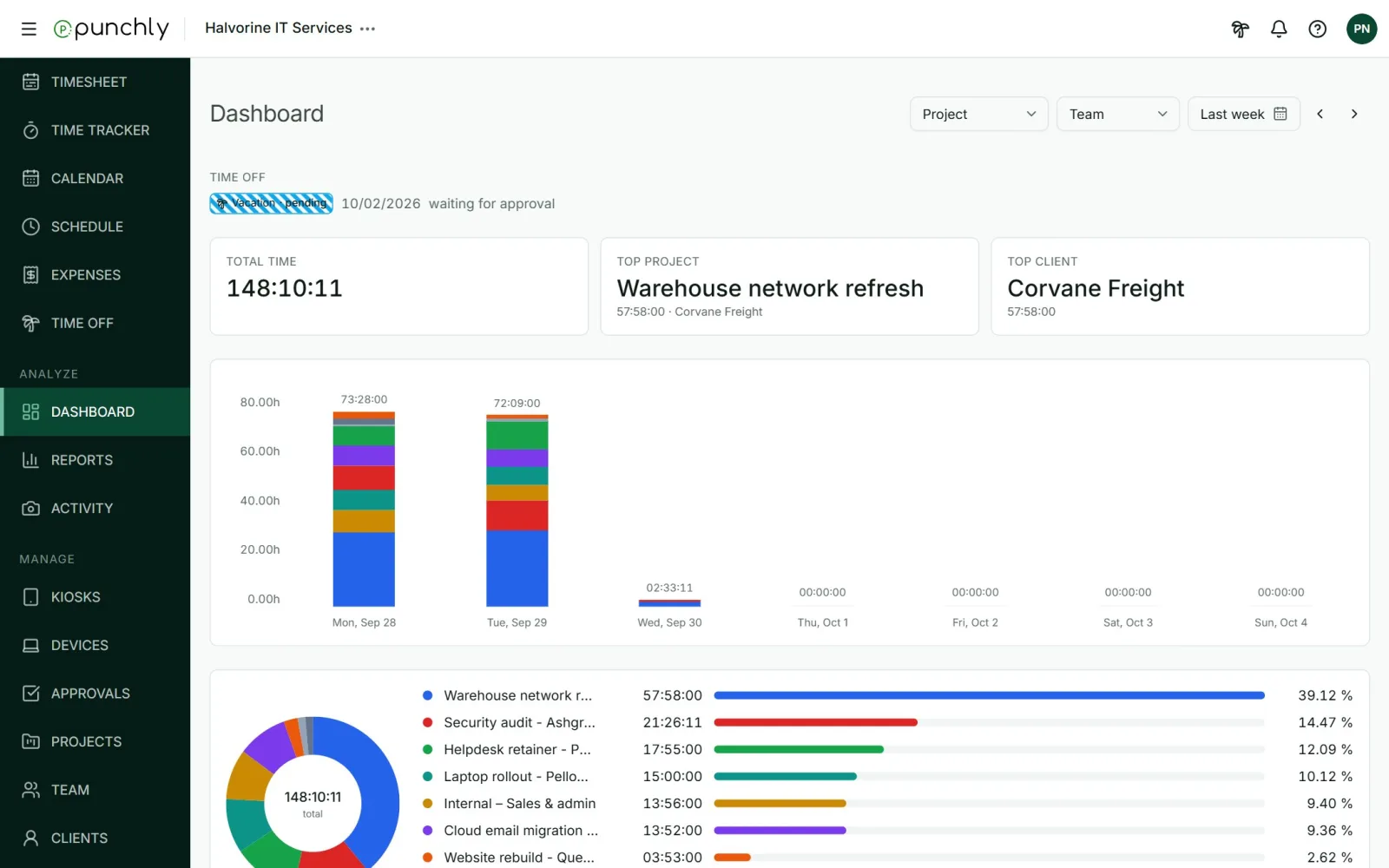The width and height of the screenshot is (1389, 868).
Task: Expand the Project filter dropdown
Action: point(979,114)
